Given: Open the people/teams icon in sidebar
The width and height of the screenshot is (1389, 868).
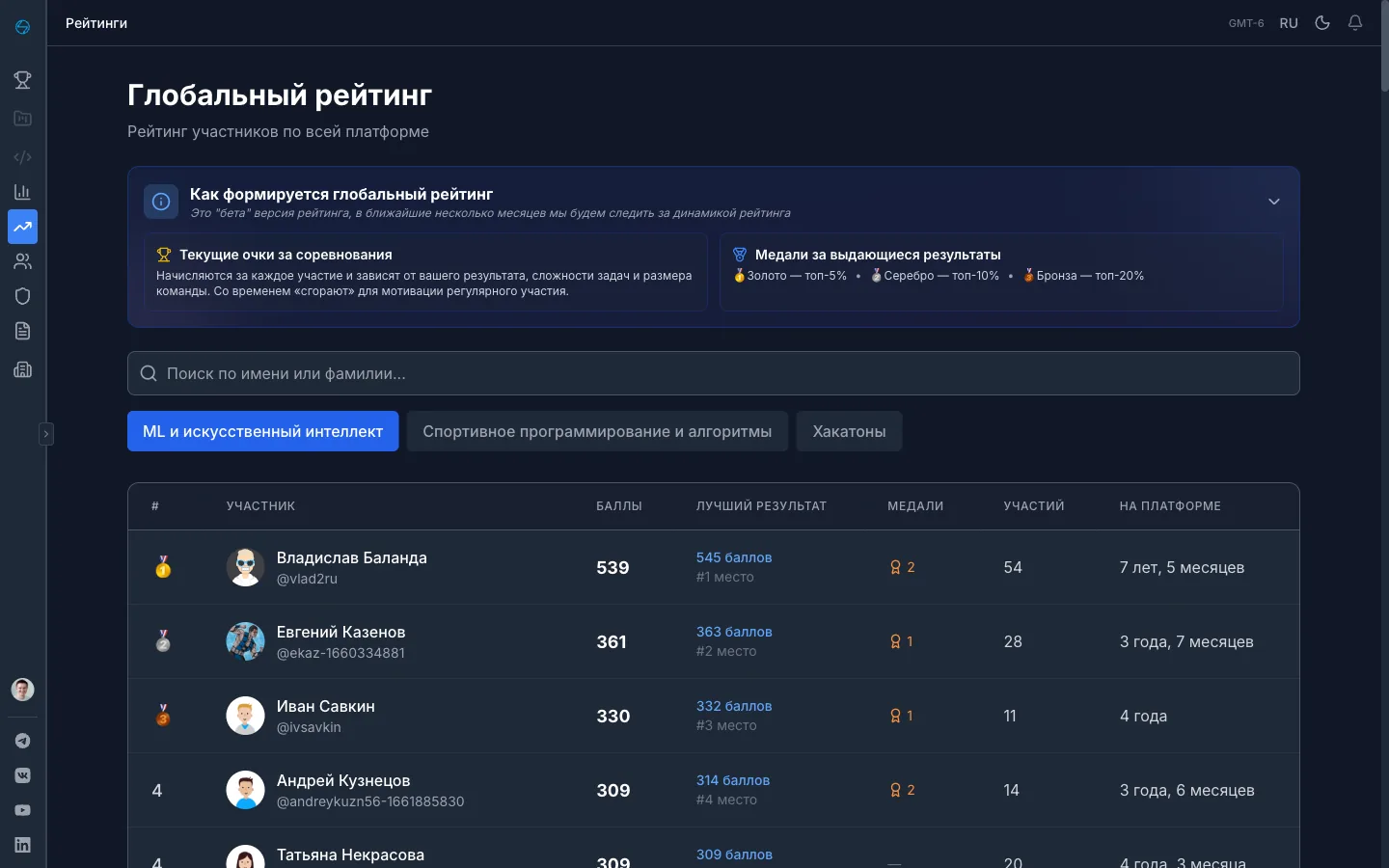Looking at the screenshot, I should point(22,261).
